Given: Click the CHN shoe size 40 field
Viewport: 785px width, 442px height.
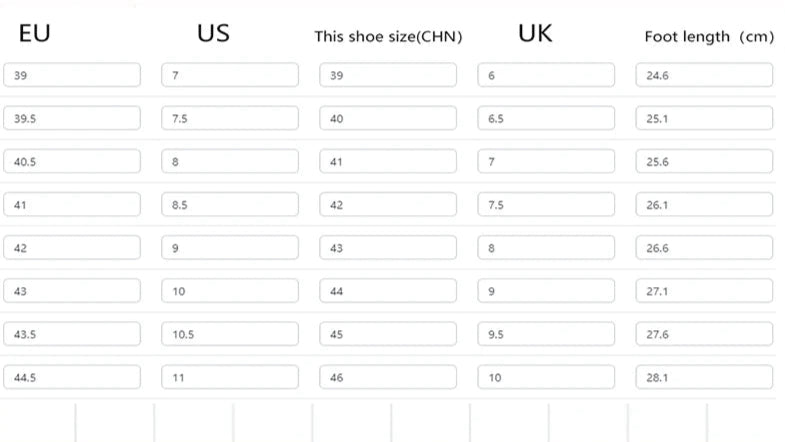Looking at the screenshot, I should tap(388, 118).
